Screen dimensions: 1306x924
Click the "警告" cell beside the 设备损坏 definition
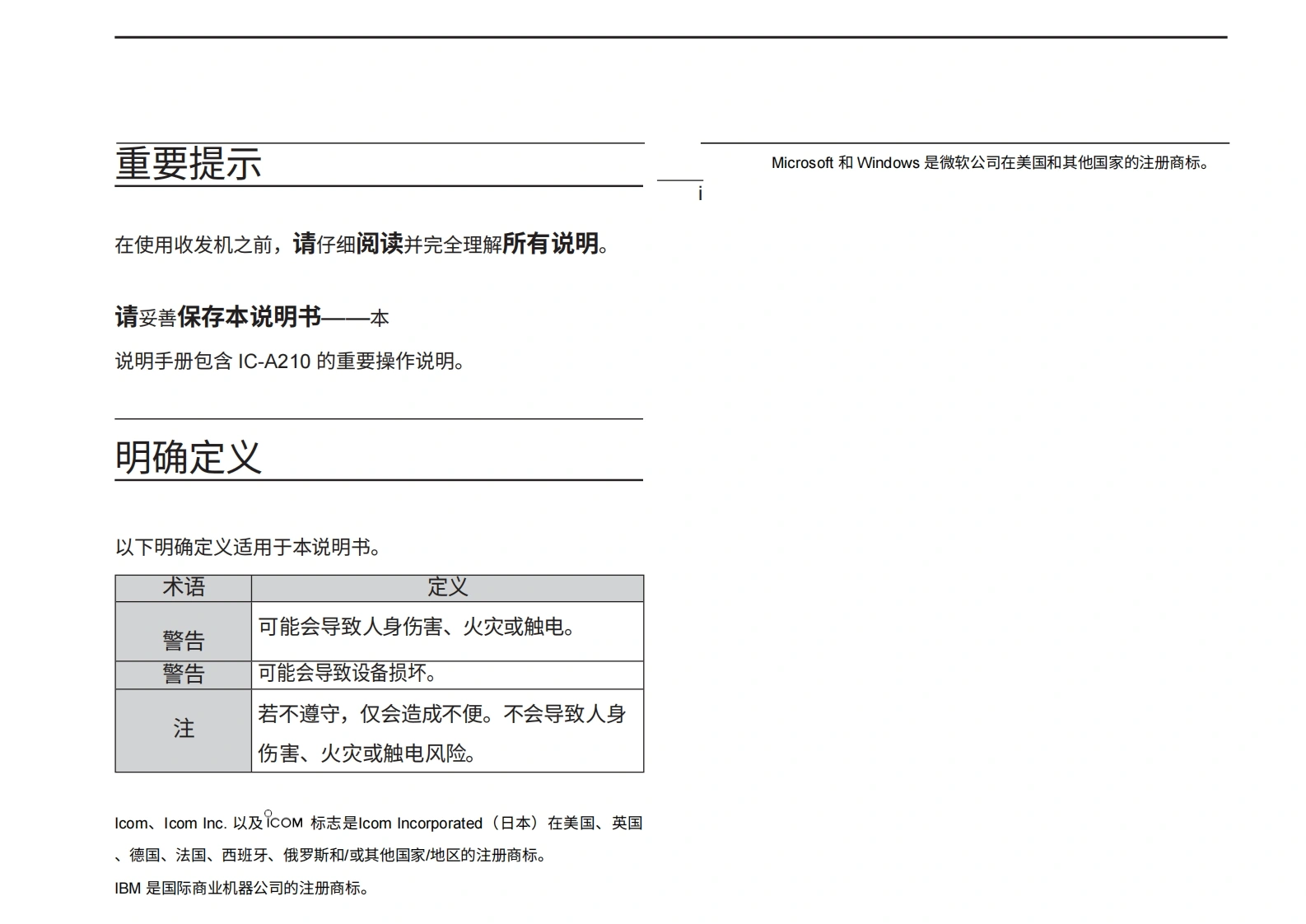[x=184, y=674]
